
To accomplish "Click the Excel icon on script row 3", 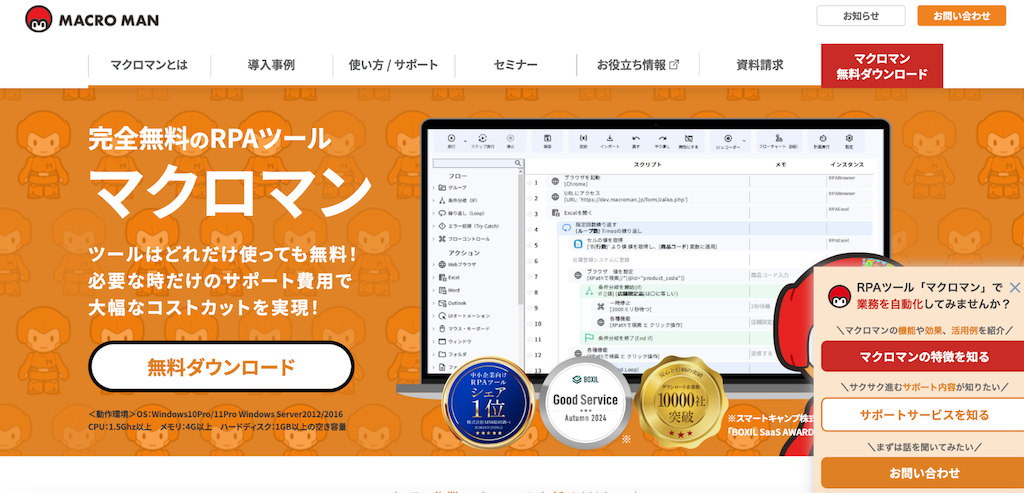I will point(555,213).
